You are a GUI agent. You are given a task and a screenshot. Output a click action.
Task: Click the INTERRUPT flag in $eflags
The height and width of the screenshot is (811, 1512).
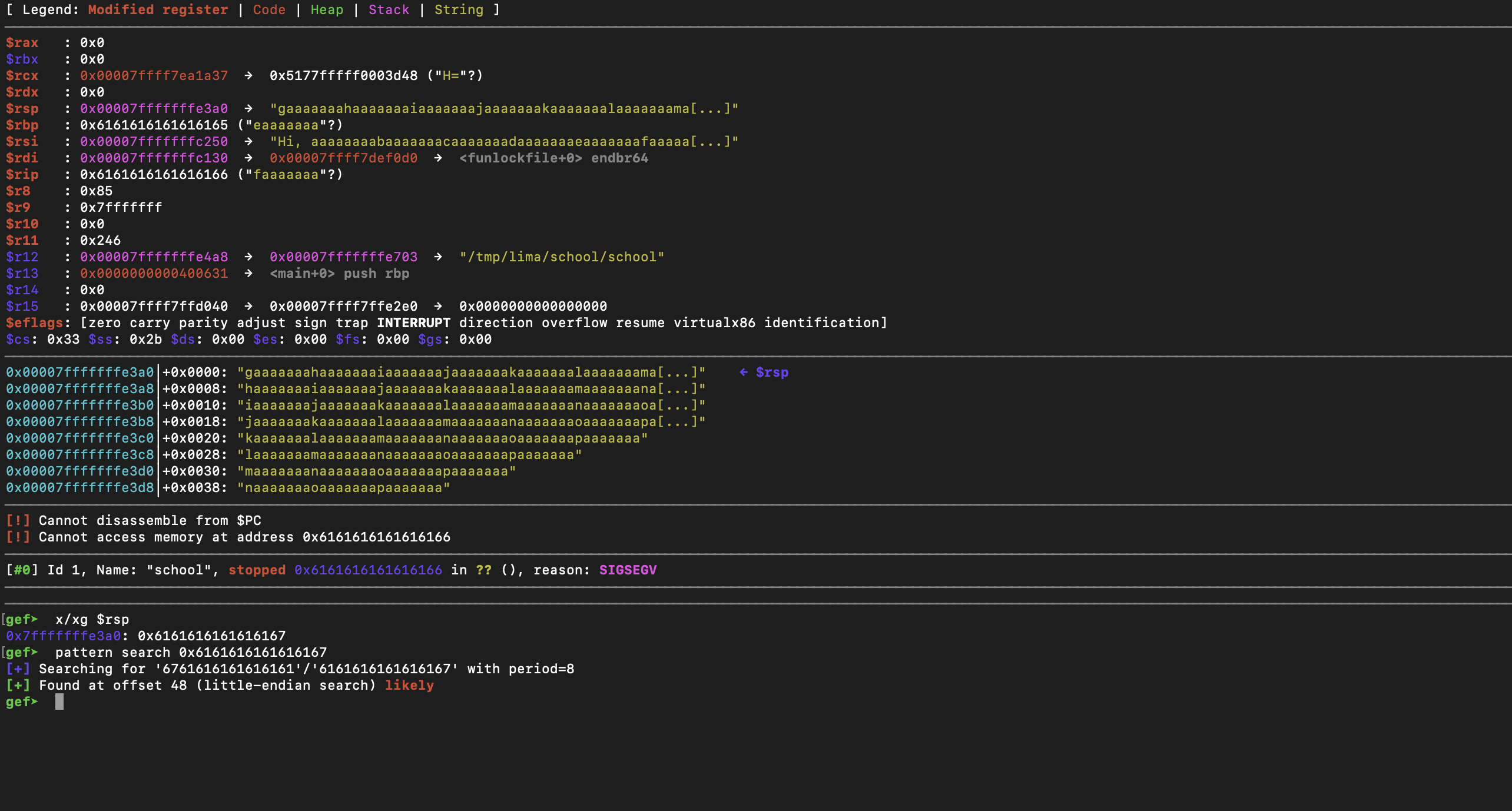(413, 323)
